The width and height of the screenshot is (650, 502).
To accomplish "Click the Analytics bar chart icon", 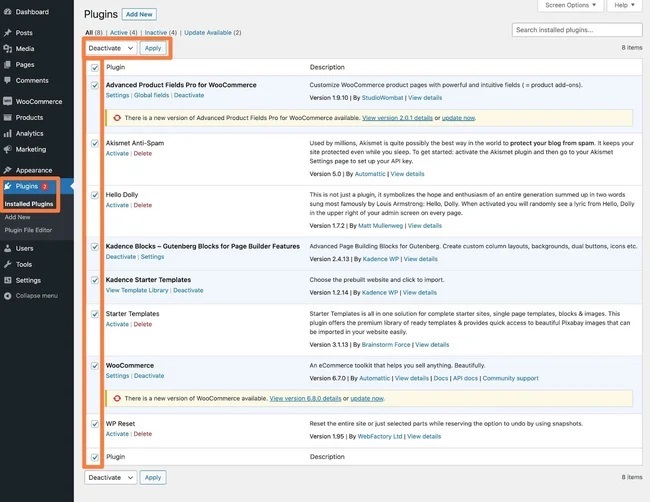I will click(x=8, y=133).
